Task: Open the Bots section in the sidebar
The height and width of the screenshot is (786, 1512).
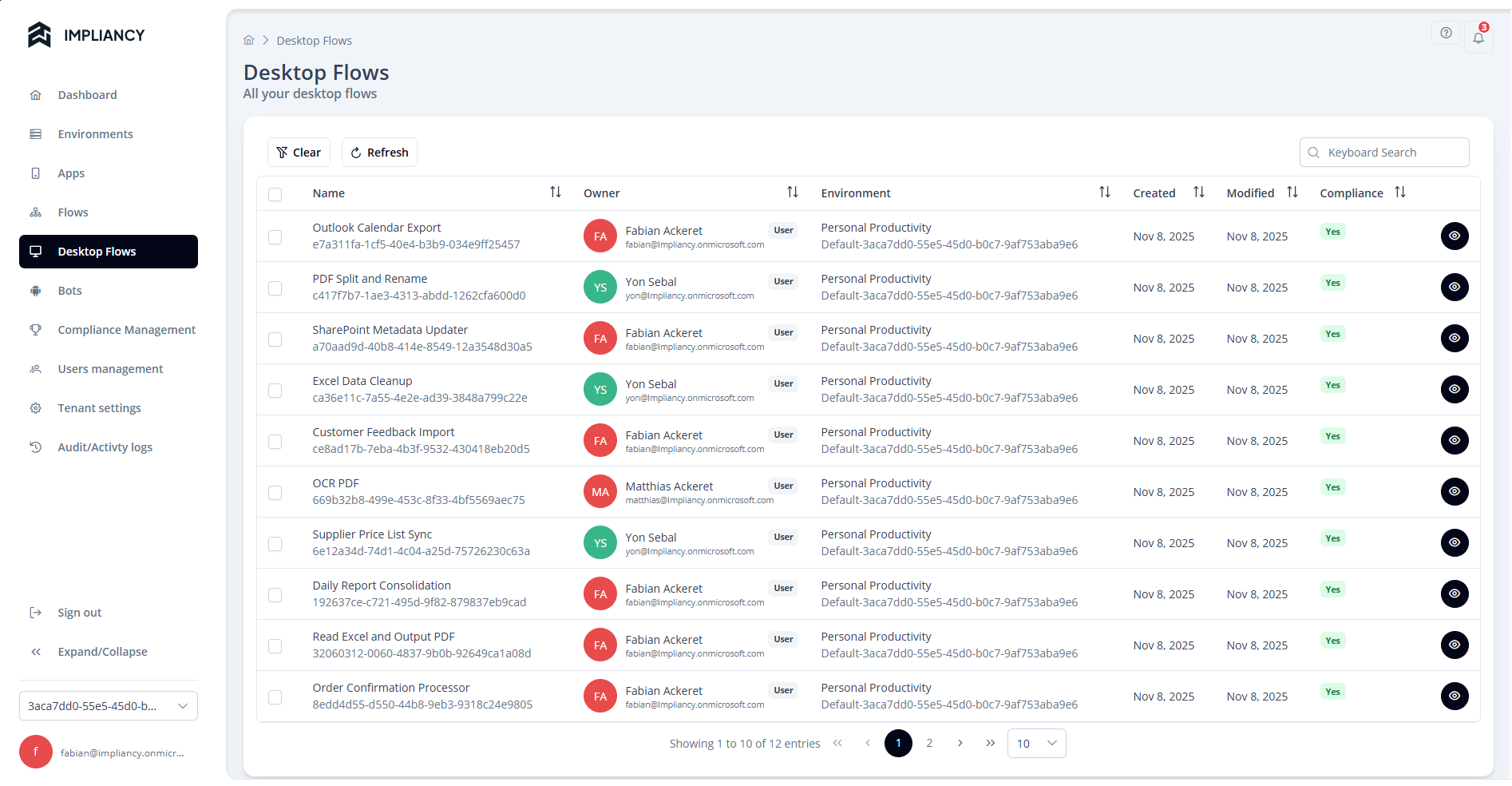Action: pos(69,290)
